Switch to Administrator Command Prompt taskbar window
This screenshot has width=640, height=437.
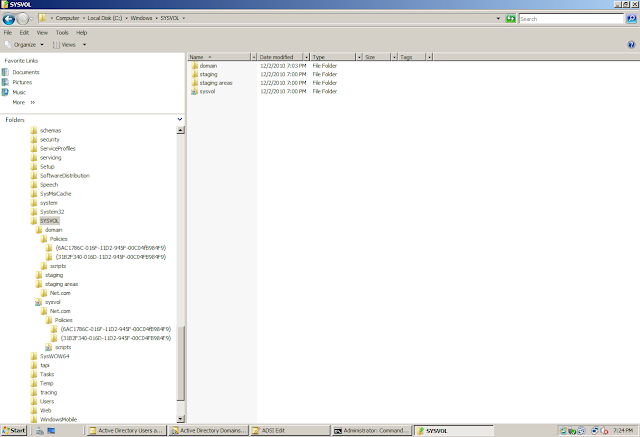tap(372, 430)
